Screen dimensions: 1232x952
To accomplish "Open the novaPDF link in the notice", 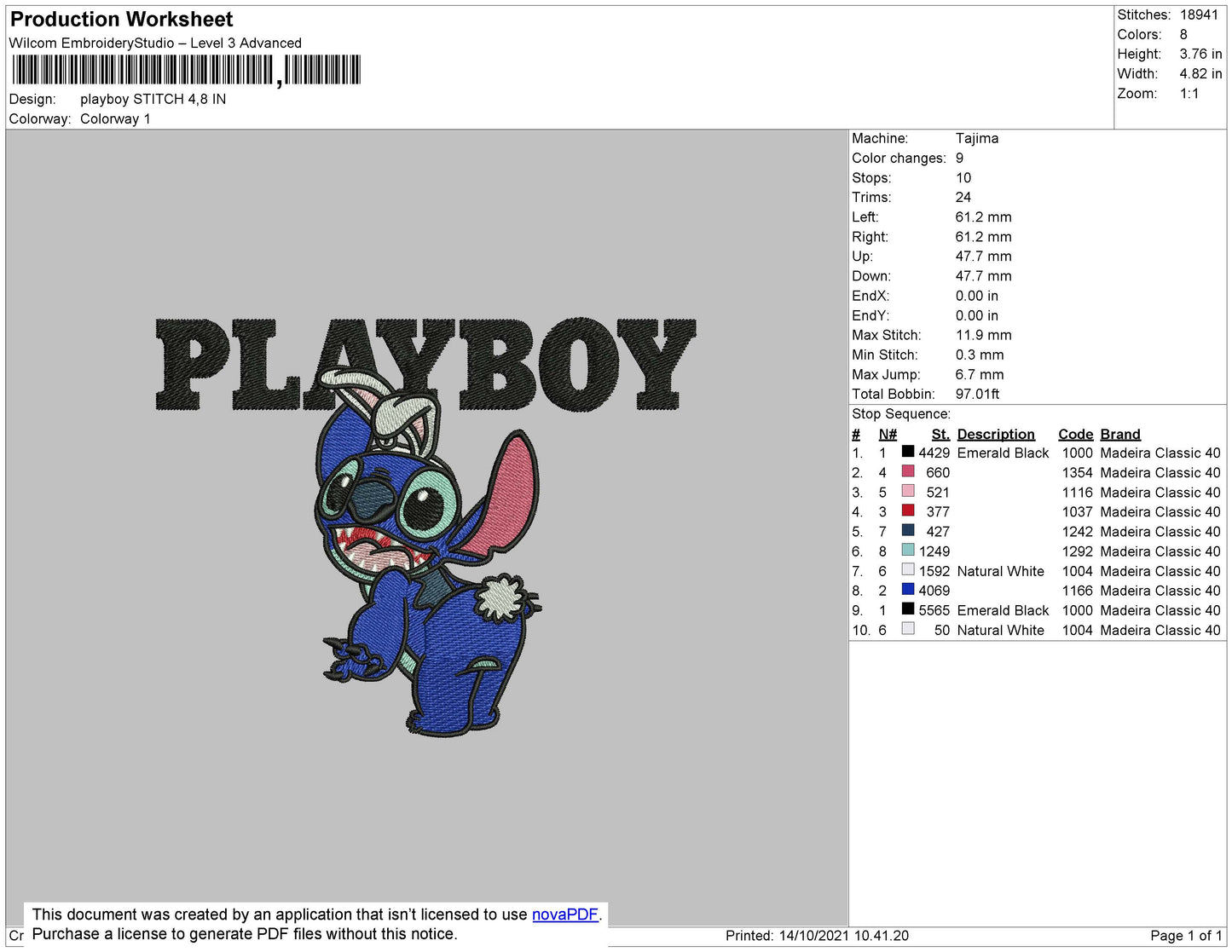I will (564, 914).
